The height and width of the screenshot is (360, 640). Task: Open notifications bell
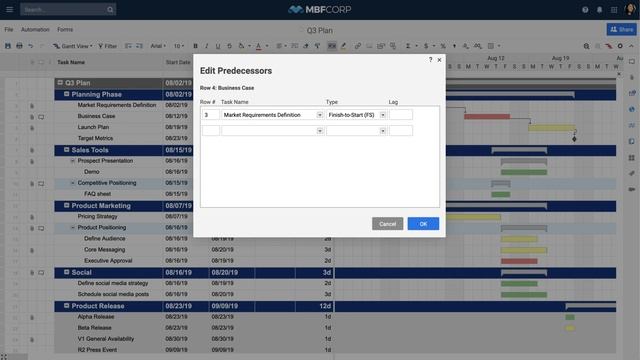[599, 9]
